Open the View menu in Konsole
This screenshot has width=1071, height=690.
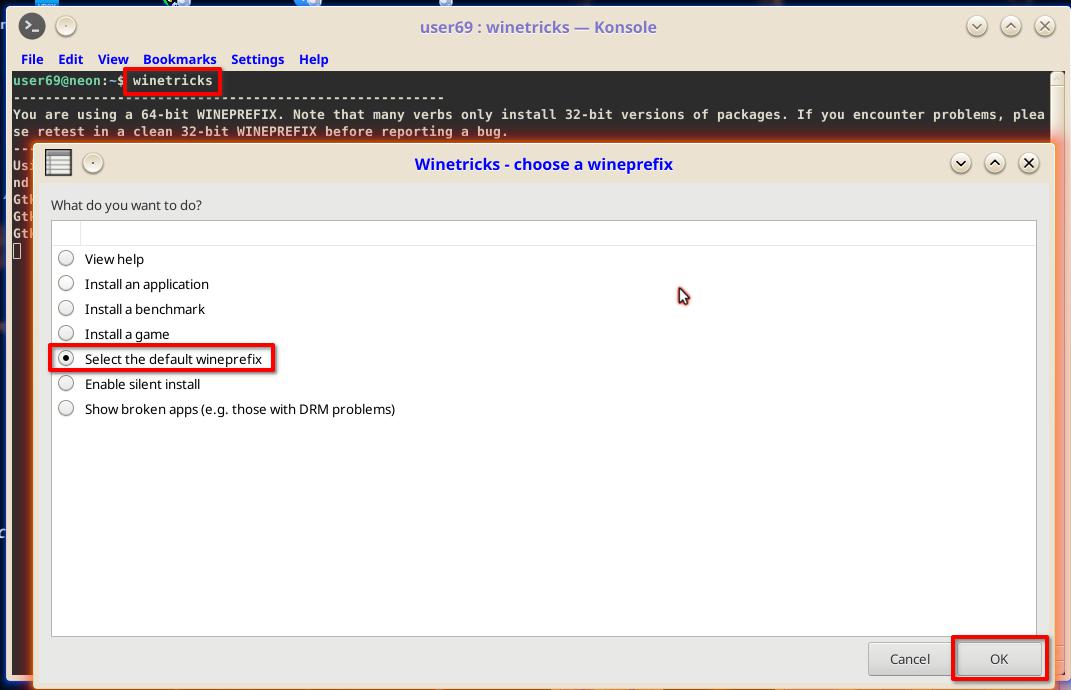point(113,59)
